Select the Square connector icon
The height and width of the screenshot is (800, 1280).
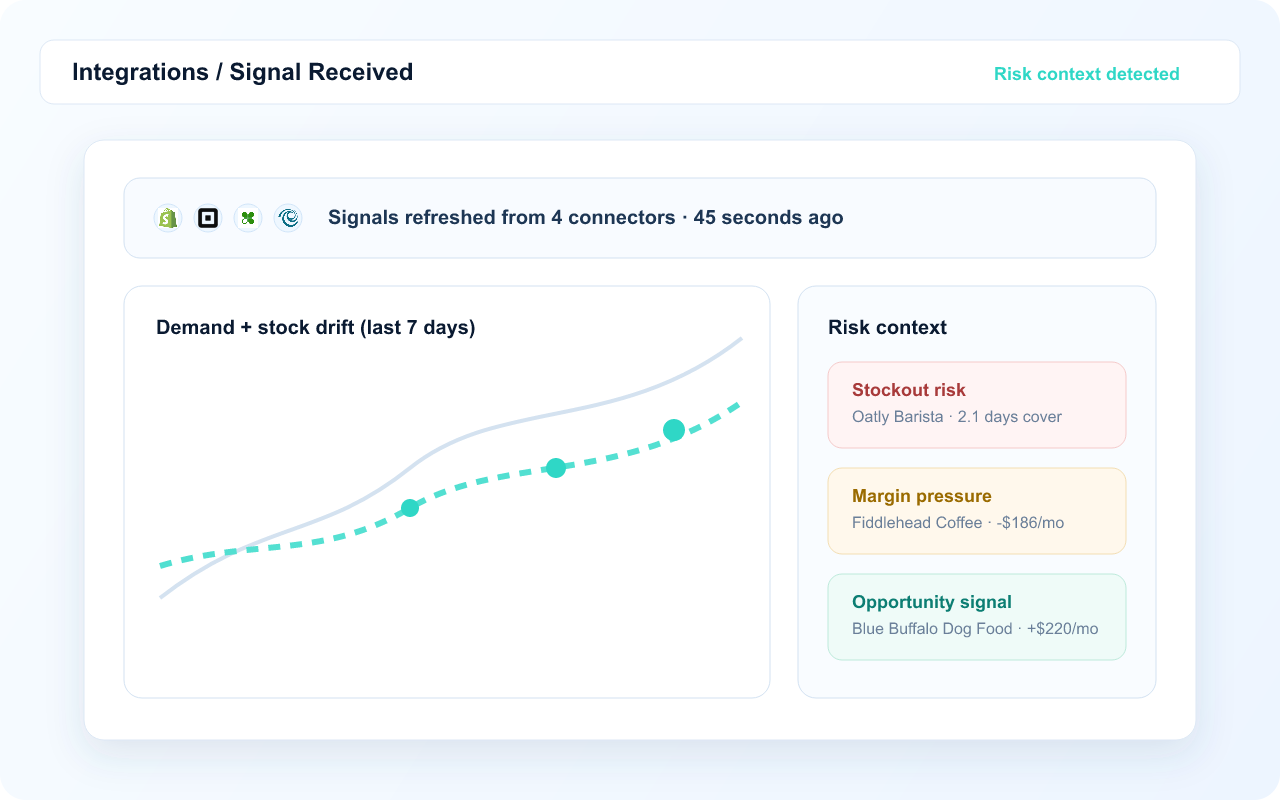pos(208,217)
